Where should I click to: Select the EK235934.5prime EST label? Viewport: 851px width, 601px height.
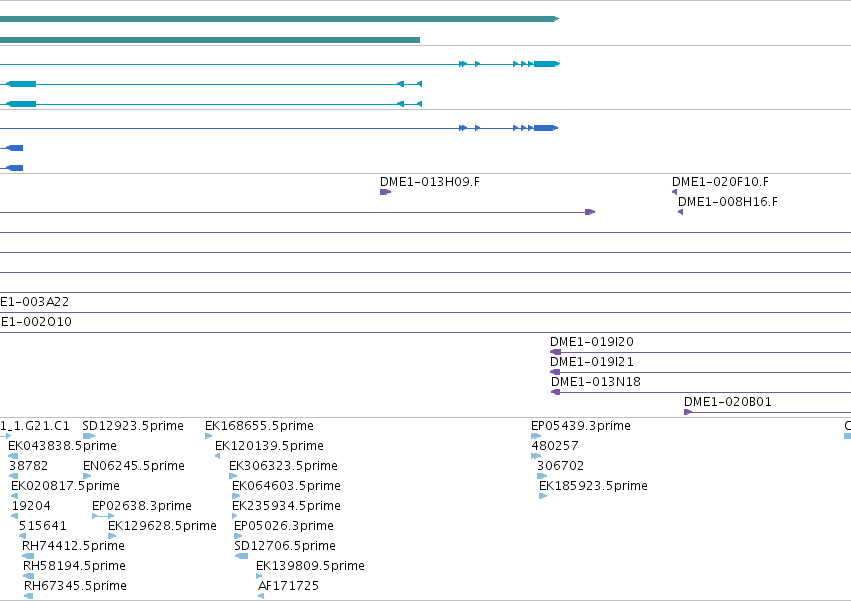(287, 506)
